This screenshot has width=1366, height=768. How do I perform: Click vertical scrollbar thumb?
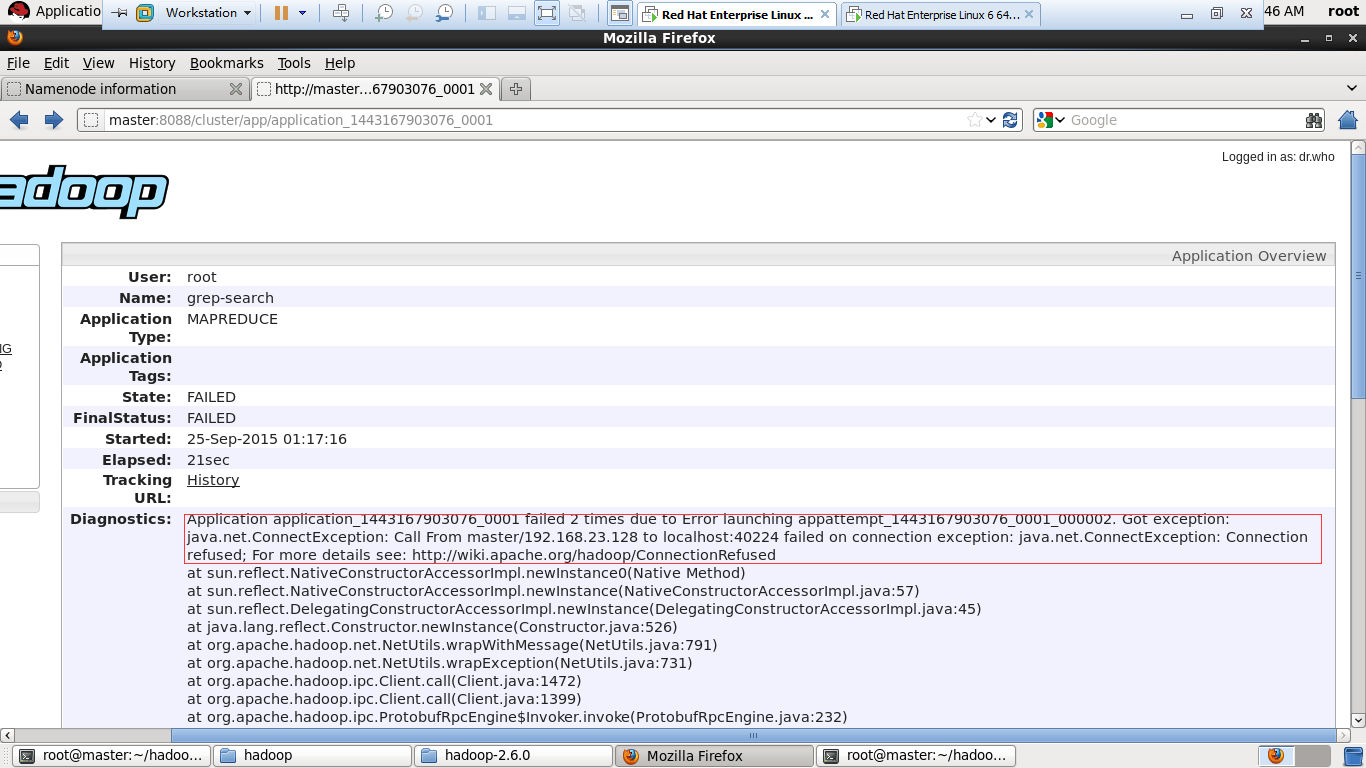pyautogui.click(x=1358, y=275)
